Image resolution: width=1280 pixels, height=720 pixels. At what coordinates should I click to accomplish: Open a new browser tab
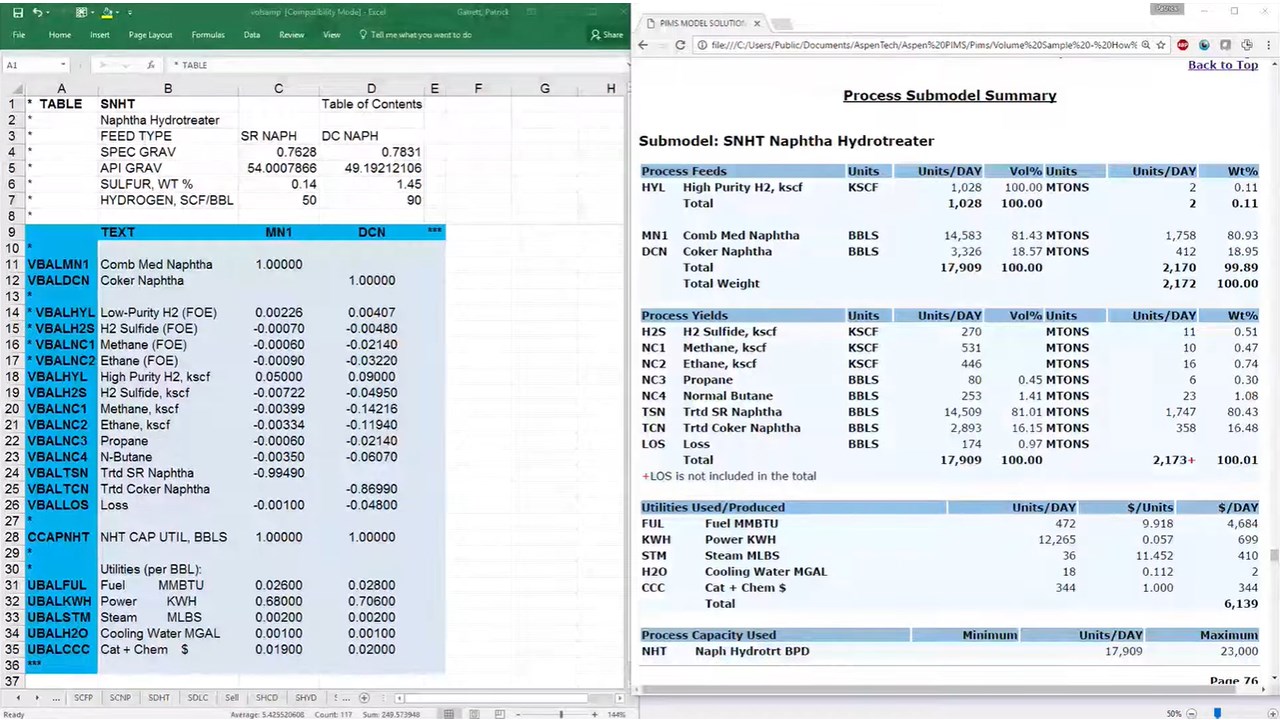782,23
